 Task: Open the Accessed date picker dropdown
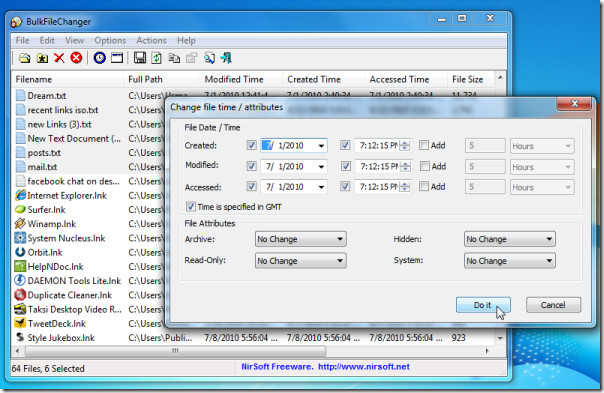[321, 187]
